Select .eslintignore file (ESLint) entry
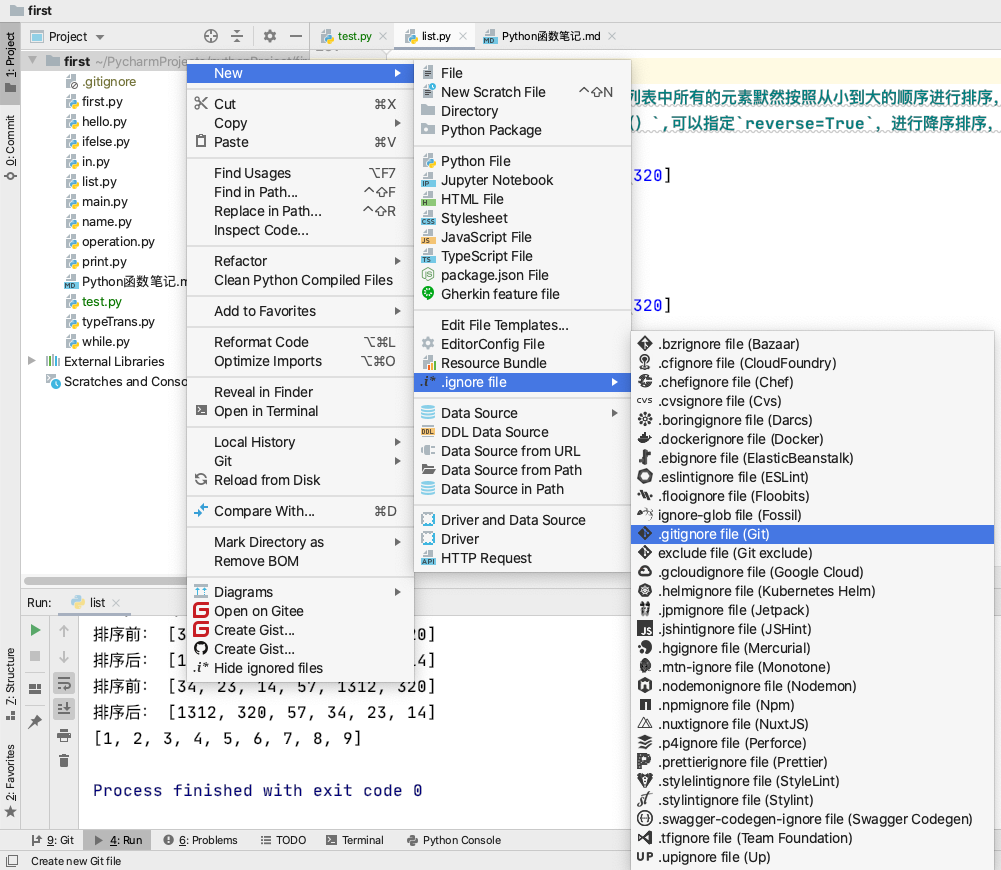The image size is (1001, 870). coord(812,477)
